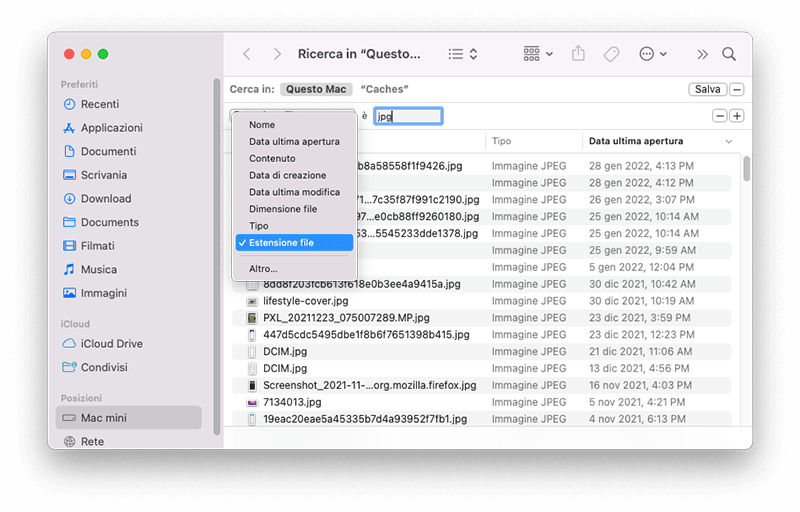Viewport: 800px width, 512px height.
Task: Add a new search criterion row
Action: [x=737, y=116]
